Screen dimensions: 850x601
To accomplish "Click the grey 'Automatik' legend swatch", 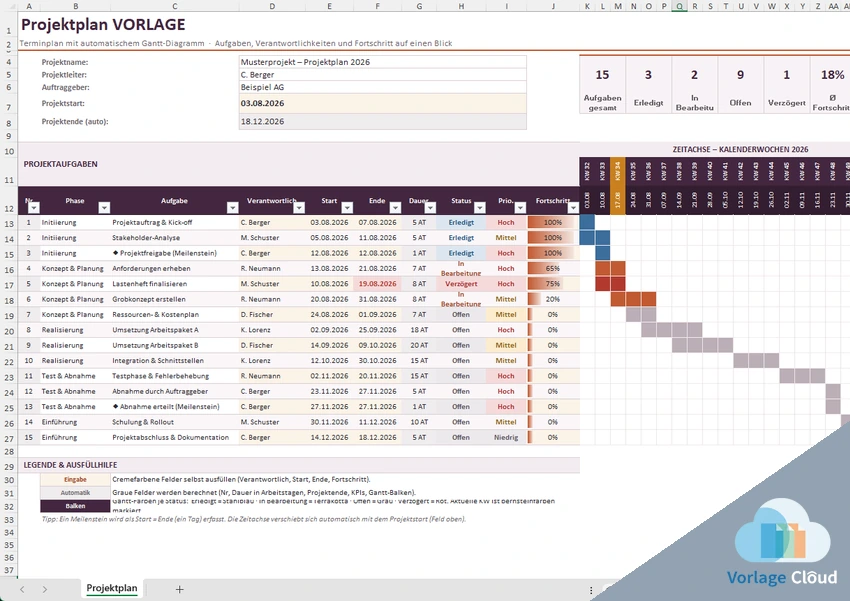I will (x=75, y=493).
